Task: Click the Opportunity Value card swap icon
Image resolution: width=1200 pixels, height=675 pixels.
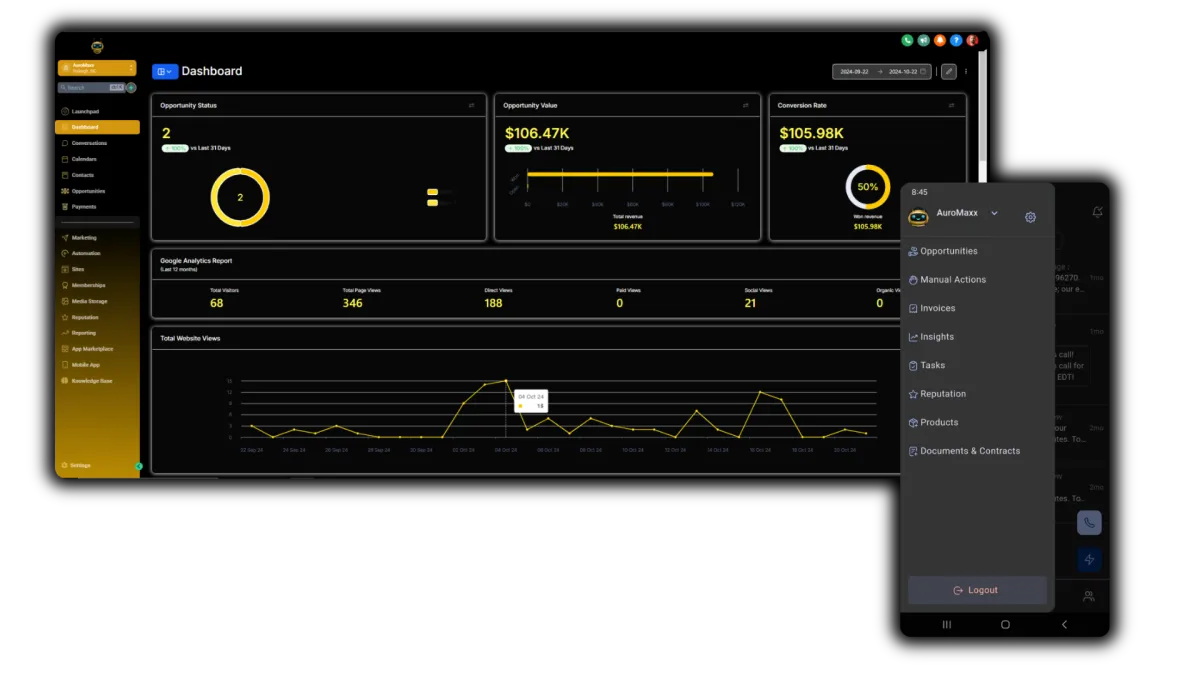Action: [x=745, y=105]
